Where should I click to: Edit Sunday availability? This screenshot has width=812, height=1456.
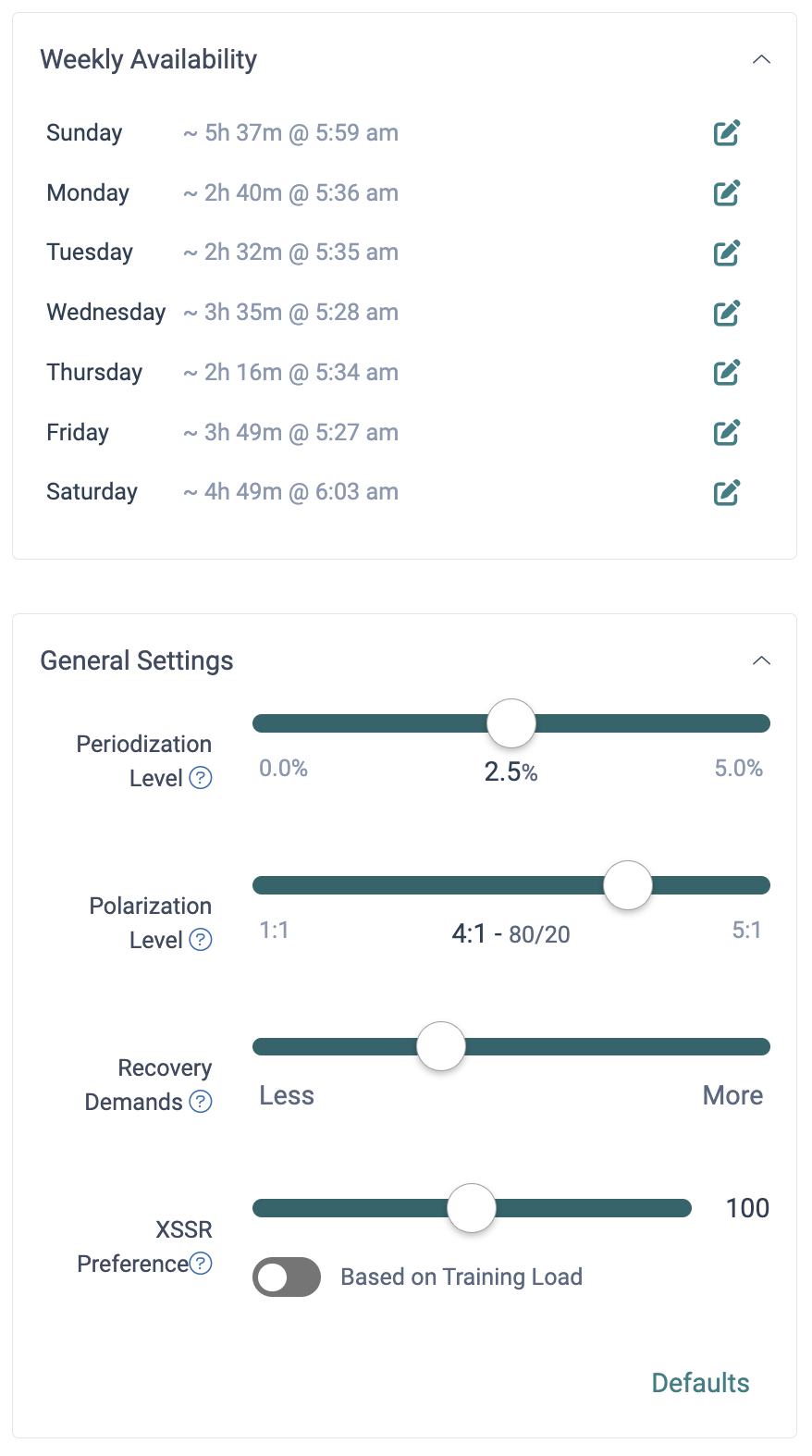point(727,133)
